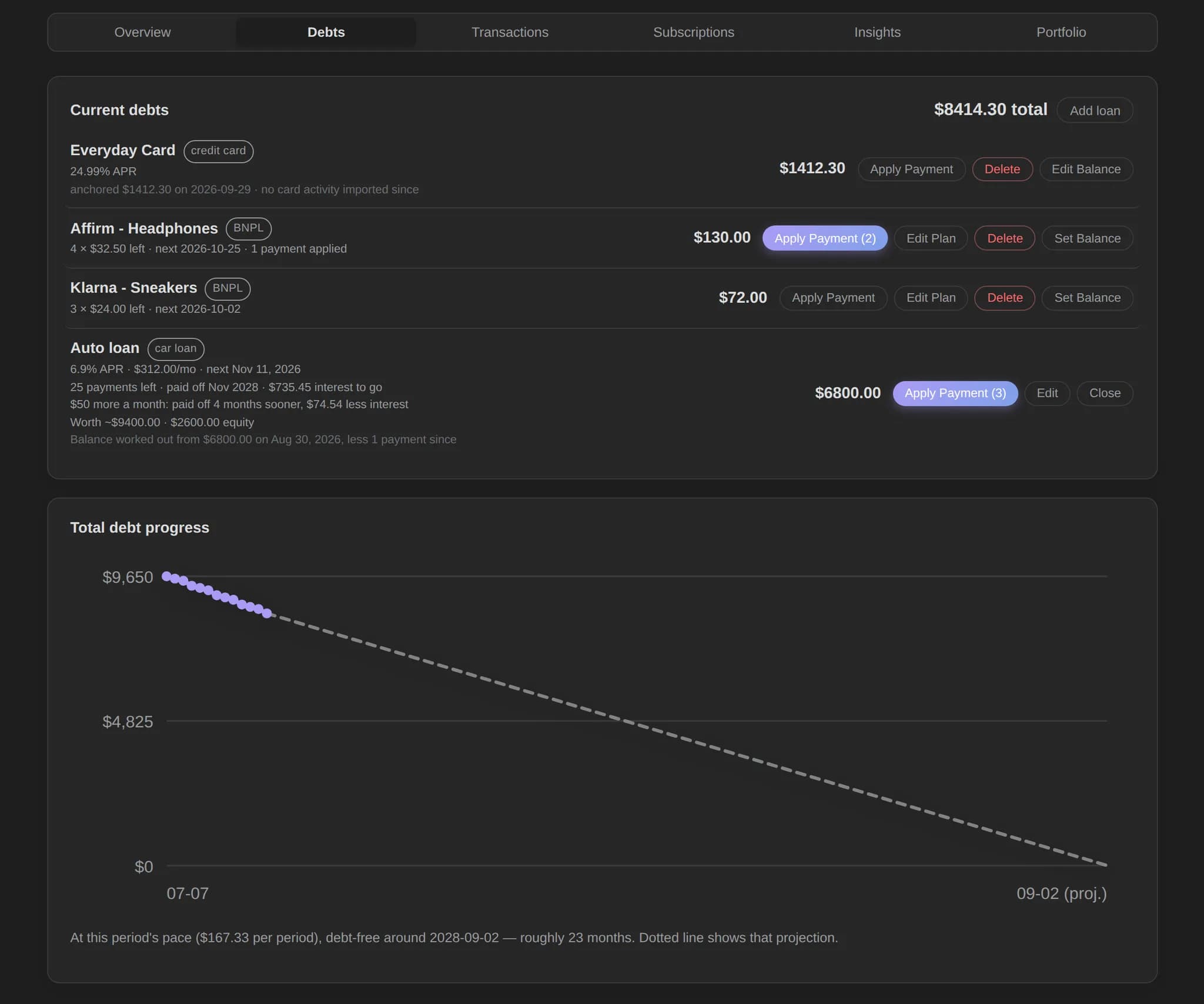
Task: Click the Add loan button
Action: click(x=1095, y=111)
